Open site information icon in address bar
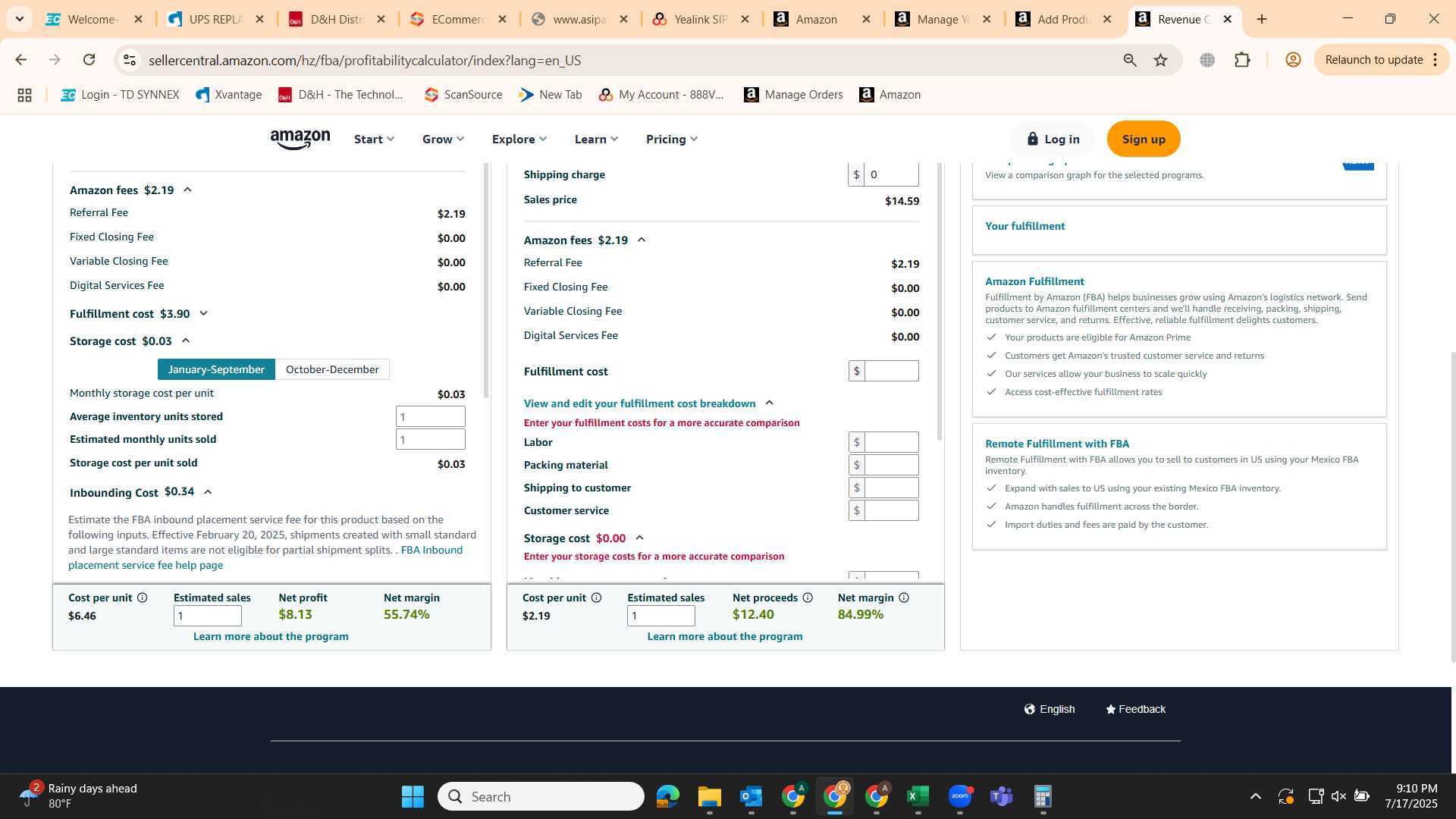This screenshot has height=819, width=1456. [x=130, y=60]
